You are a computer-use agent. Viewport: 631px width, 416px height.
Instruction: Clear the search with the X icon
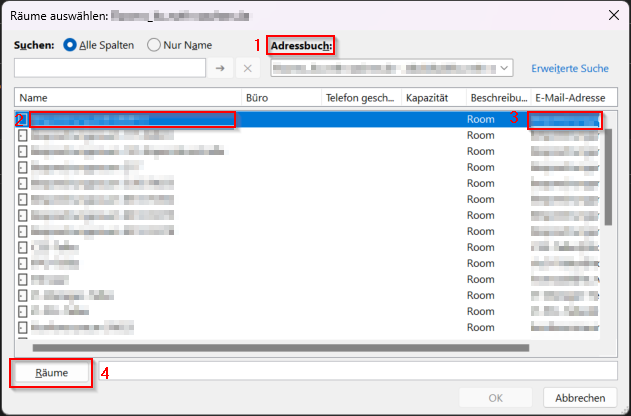[248, 68]
